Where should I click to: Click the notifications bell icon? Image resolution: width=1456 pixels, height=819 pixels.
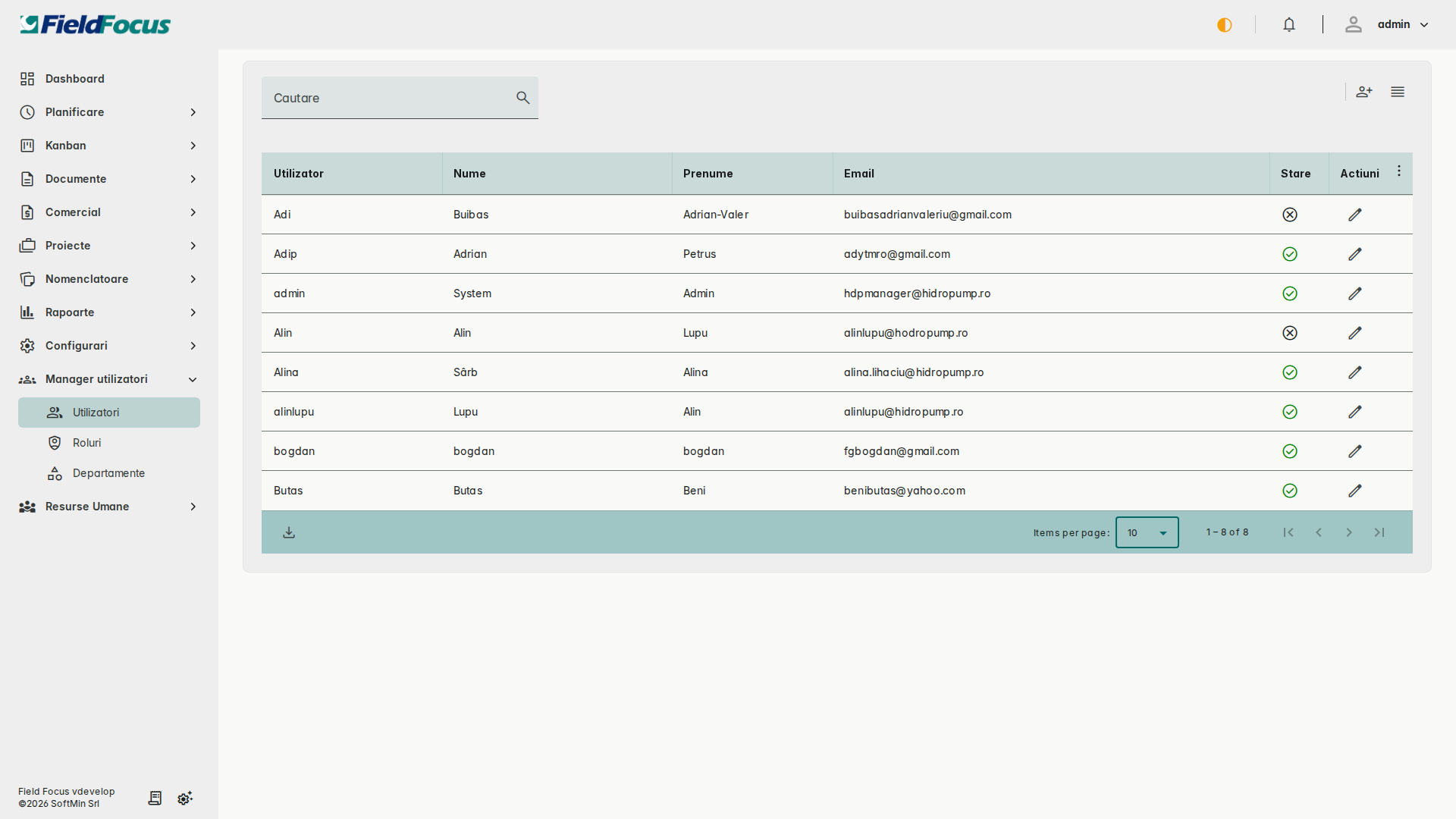1289,25
